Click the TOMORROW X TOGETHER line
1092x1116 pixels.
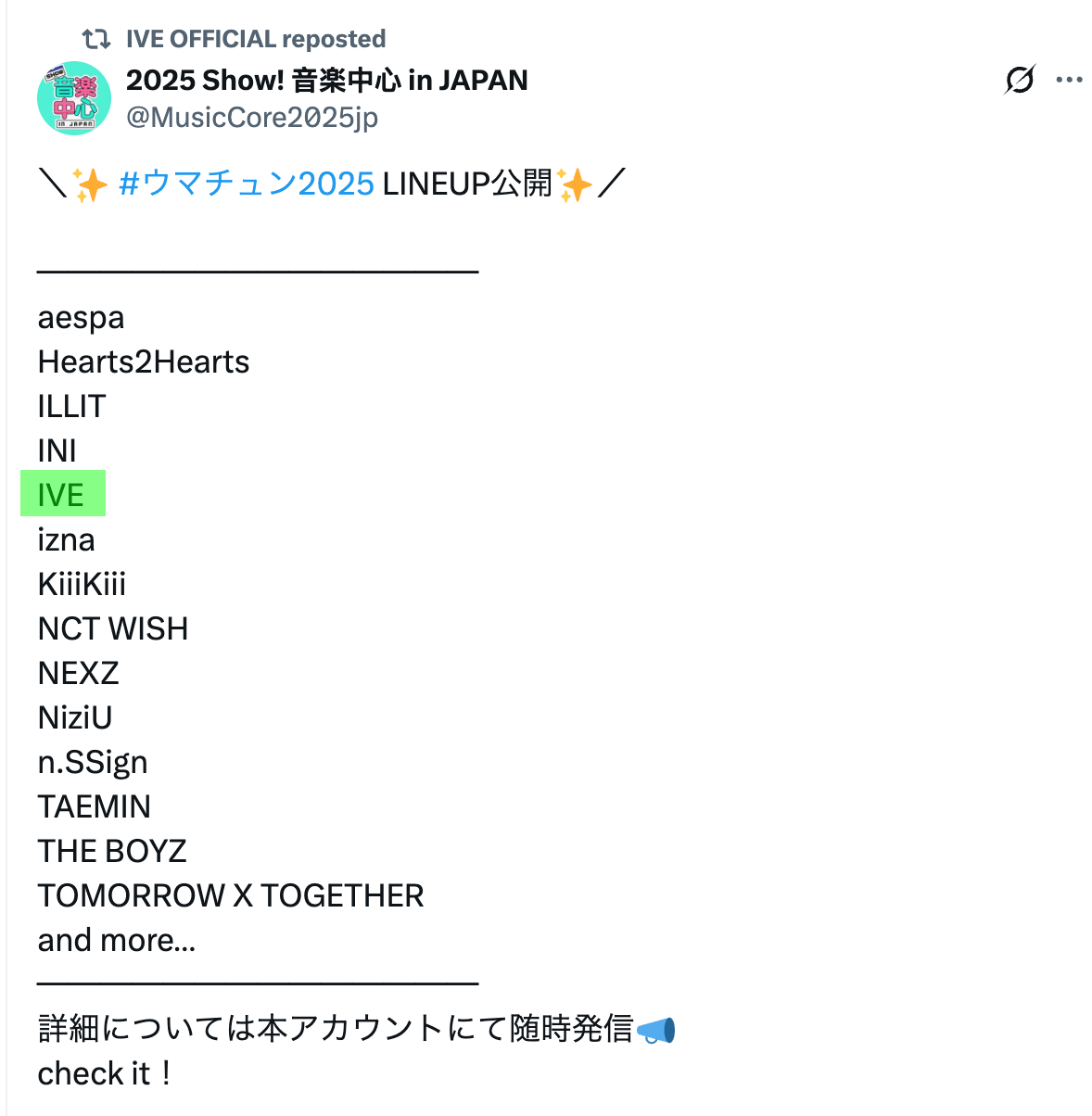pos(231,895)
